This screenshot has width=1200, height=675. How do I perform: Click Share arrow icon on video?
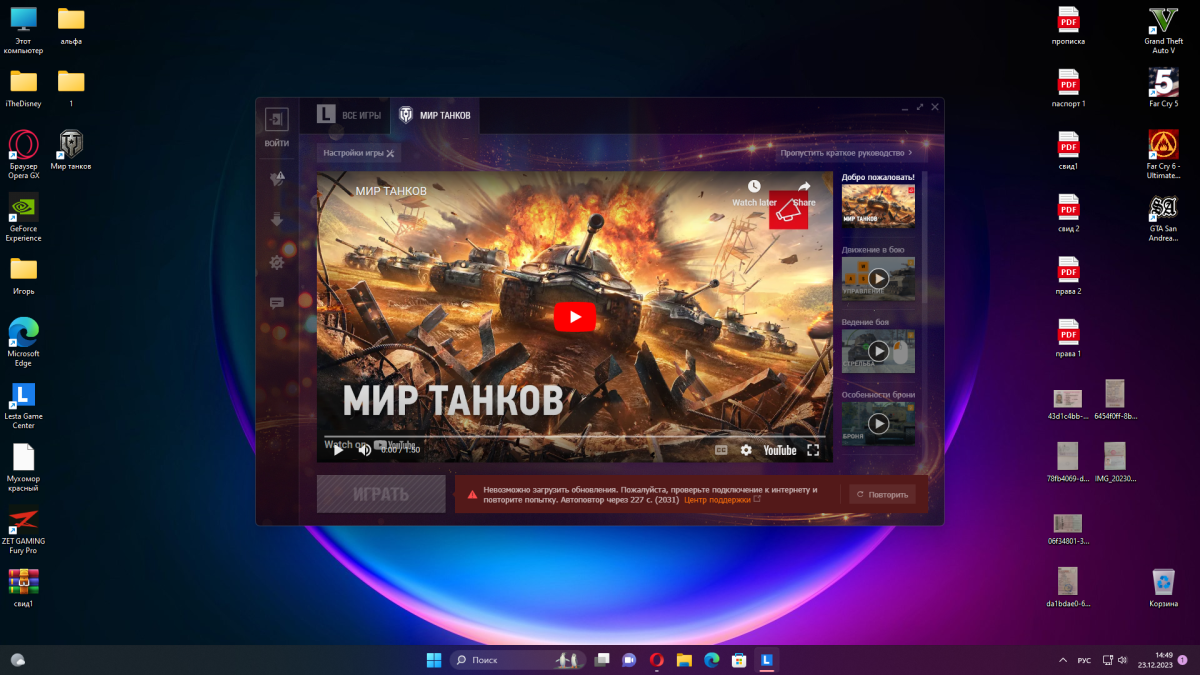(x=804, y=187)
